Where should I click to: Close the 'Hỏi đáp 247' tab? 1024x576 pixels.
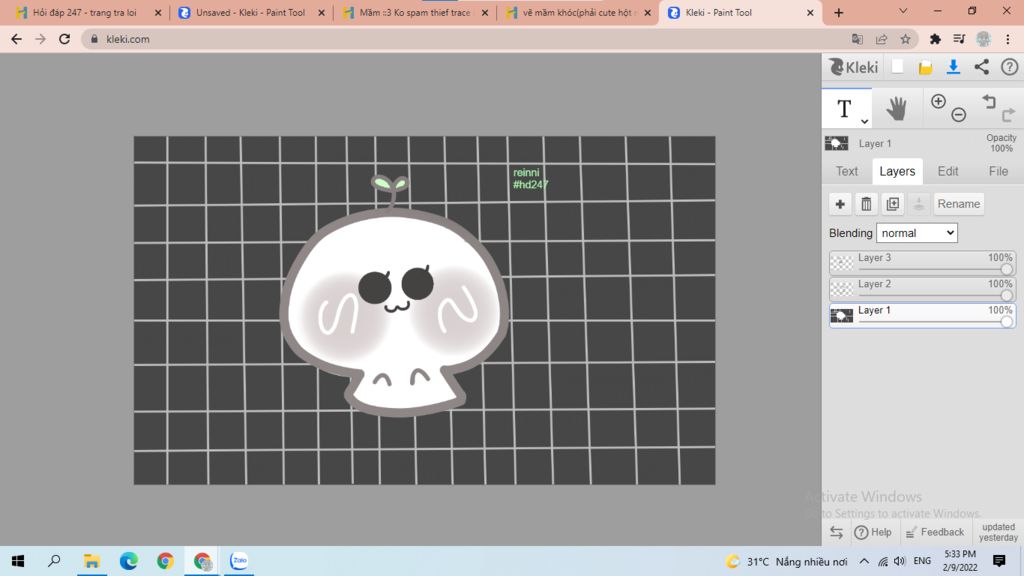(157, 12)
